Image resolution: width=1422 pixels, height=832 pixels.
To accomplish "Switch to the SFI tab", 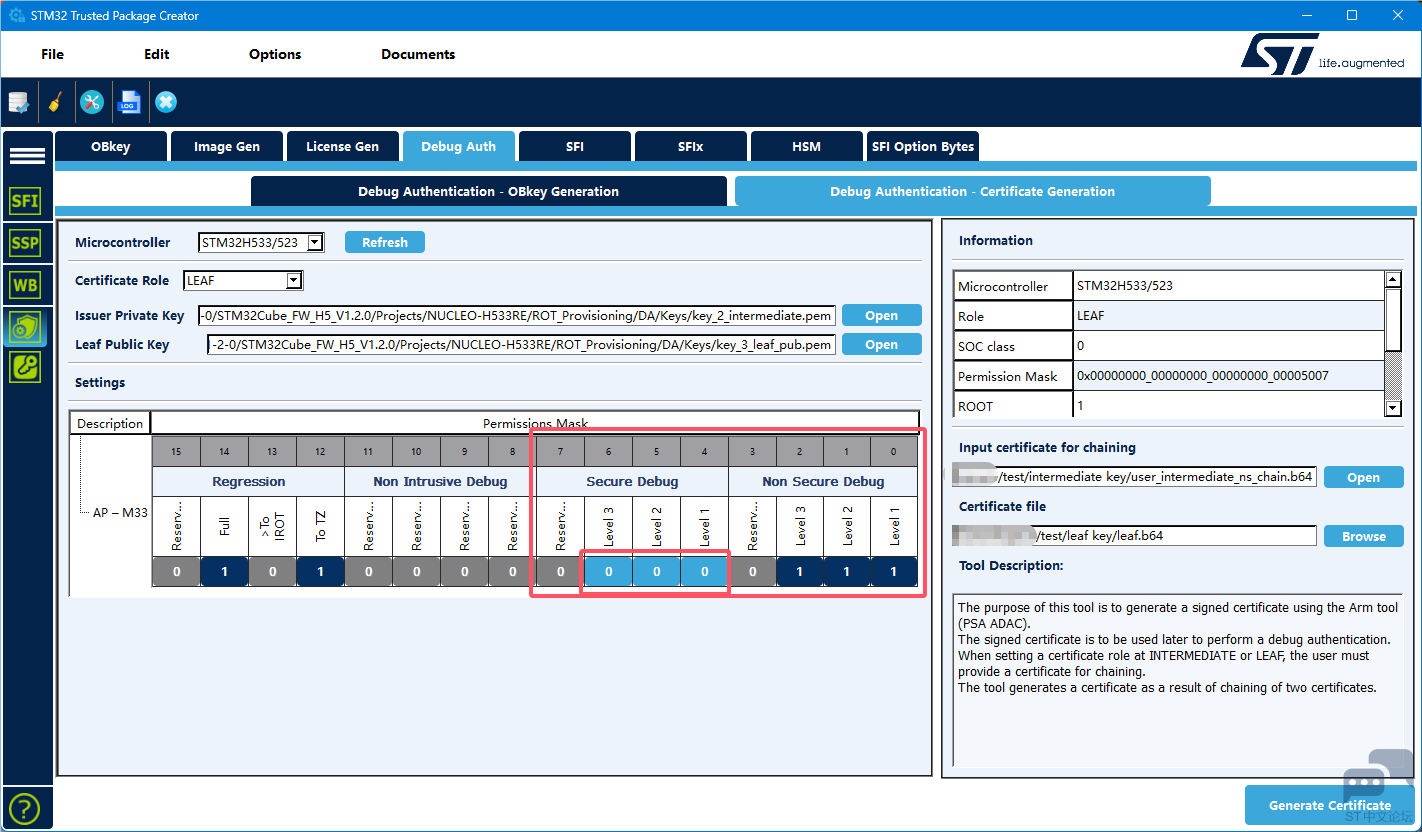I will point(575,146).
